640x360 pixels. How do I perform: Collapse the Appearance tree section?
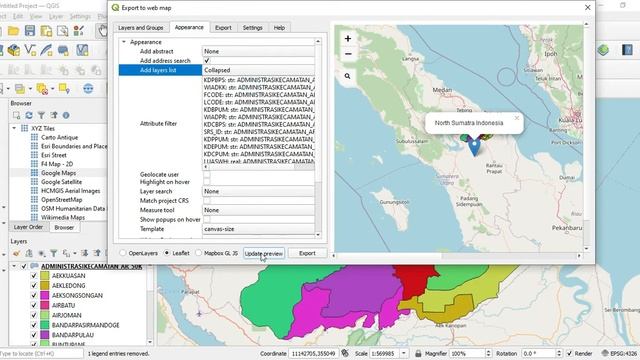[124, 42]
